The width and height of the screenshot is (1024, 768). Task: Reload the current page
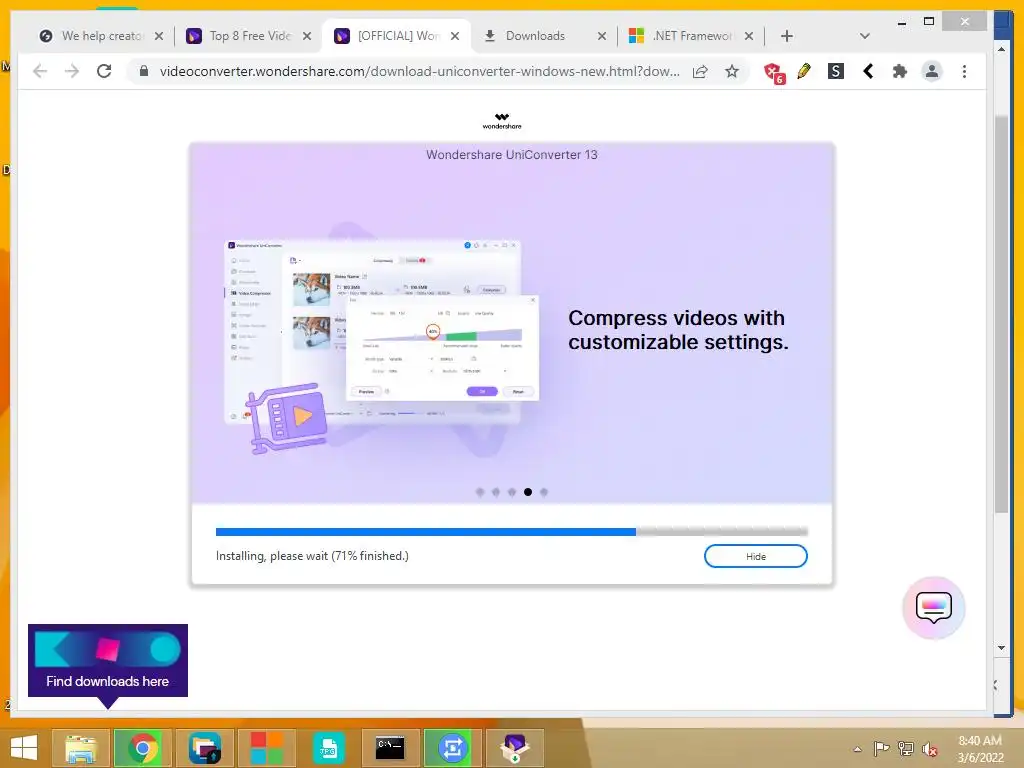coord(104,71)
